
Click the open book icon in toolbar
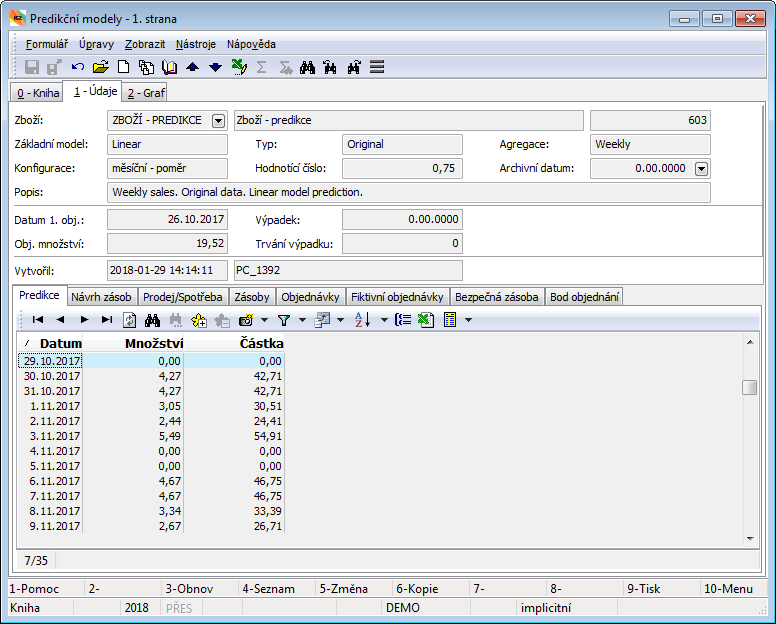tap(170, 67)
